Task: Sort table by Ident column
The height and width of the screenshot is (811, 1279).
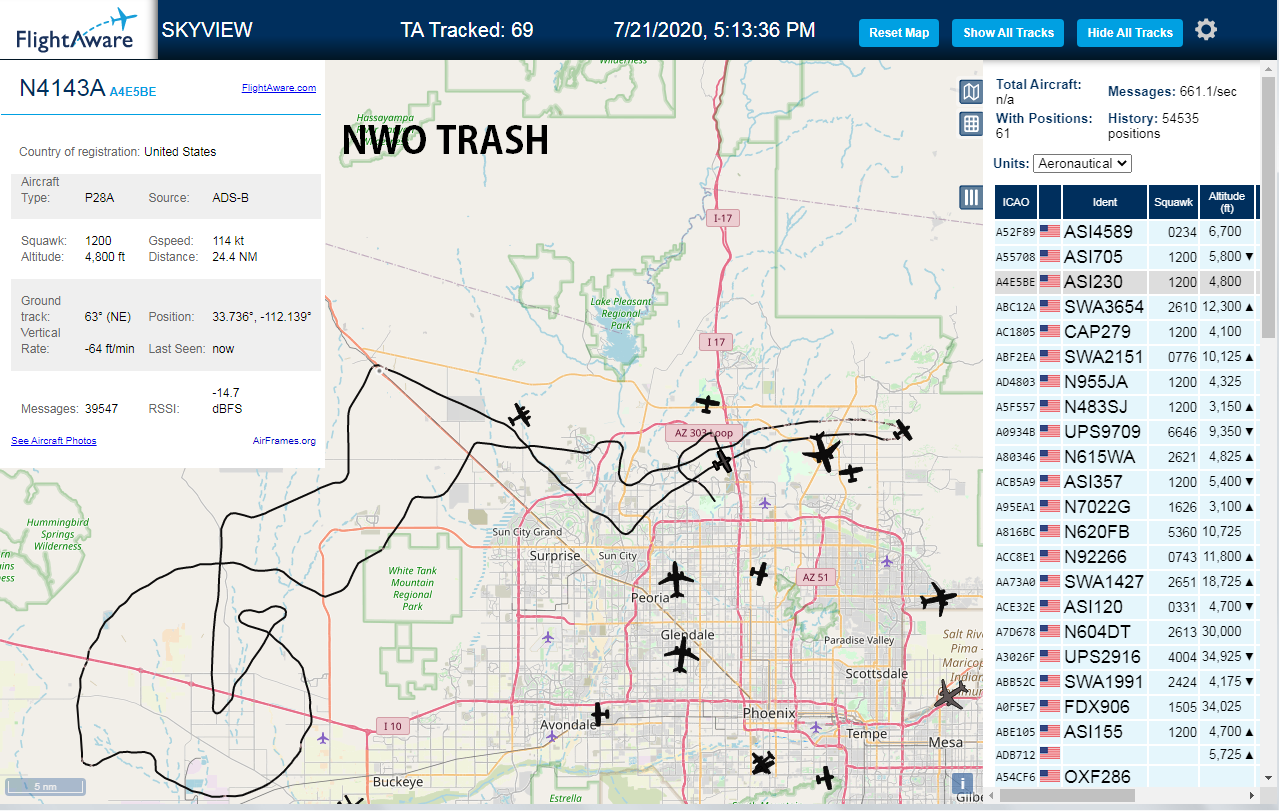Action: (1105, 202)
